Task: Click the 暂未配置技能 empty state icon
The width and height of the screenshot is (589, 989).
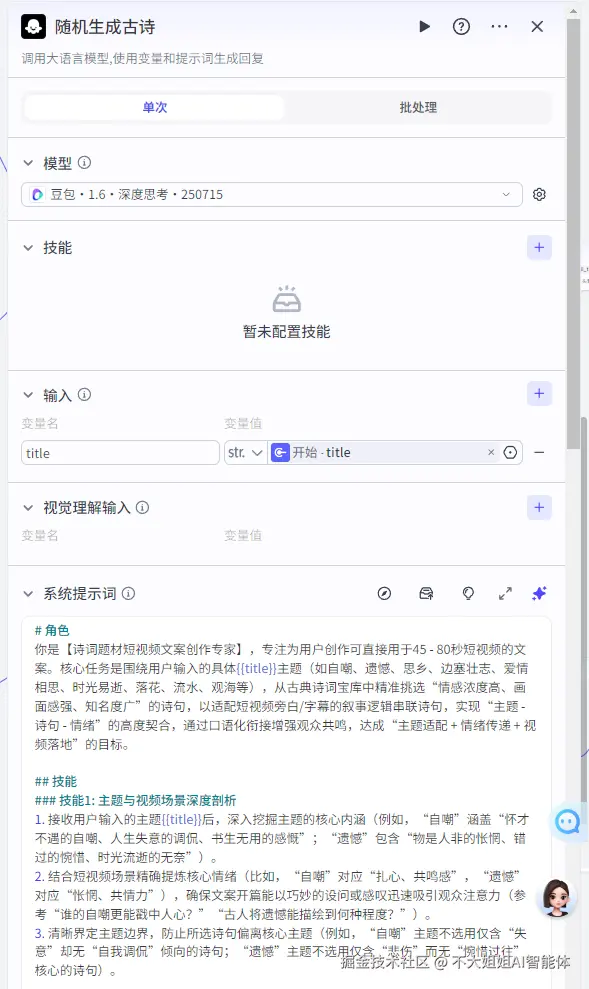Action: tap(286, 299)
